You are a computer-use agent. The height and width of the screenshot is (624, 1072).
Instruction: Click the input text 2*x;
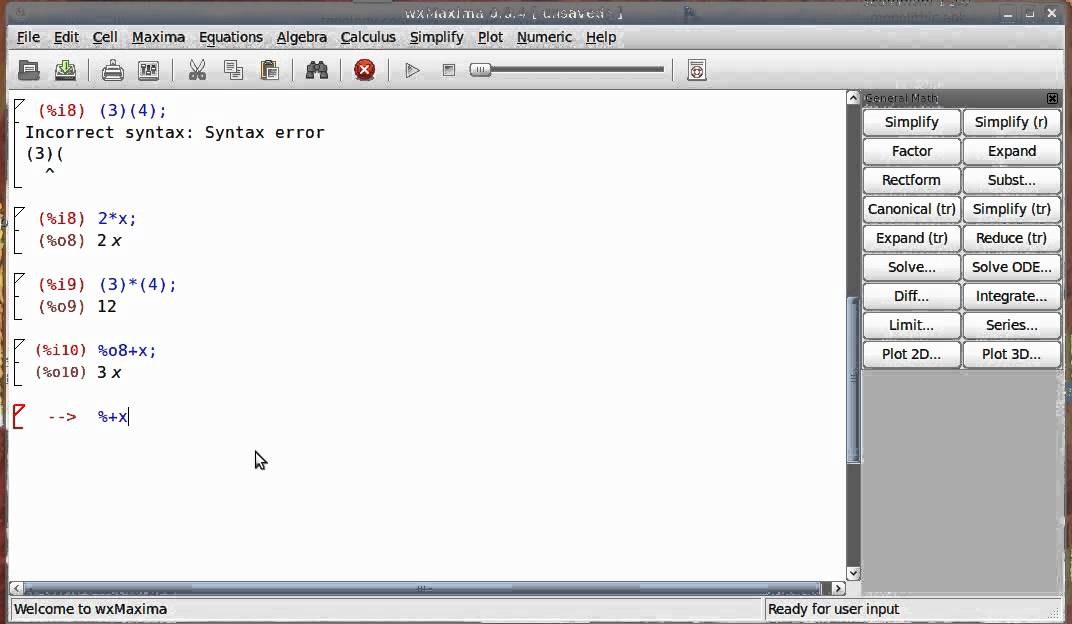point(117,219)
